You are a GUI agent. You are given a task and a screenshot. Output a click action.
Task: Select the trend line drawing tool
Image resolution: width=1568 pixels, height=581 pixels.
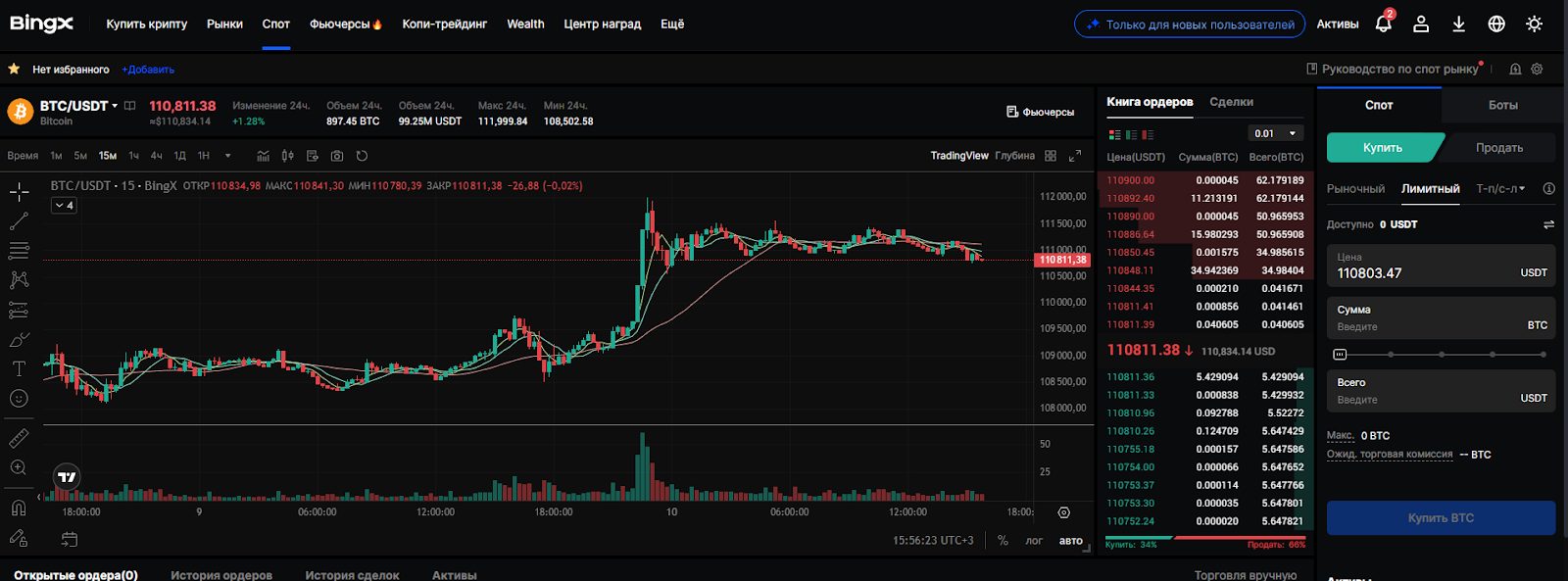pyautogui.click(x=19, y=221)
